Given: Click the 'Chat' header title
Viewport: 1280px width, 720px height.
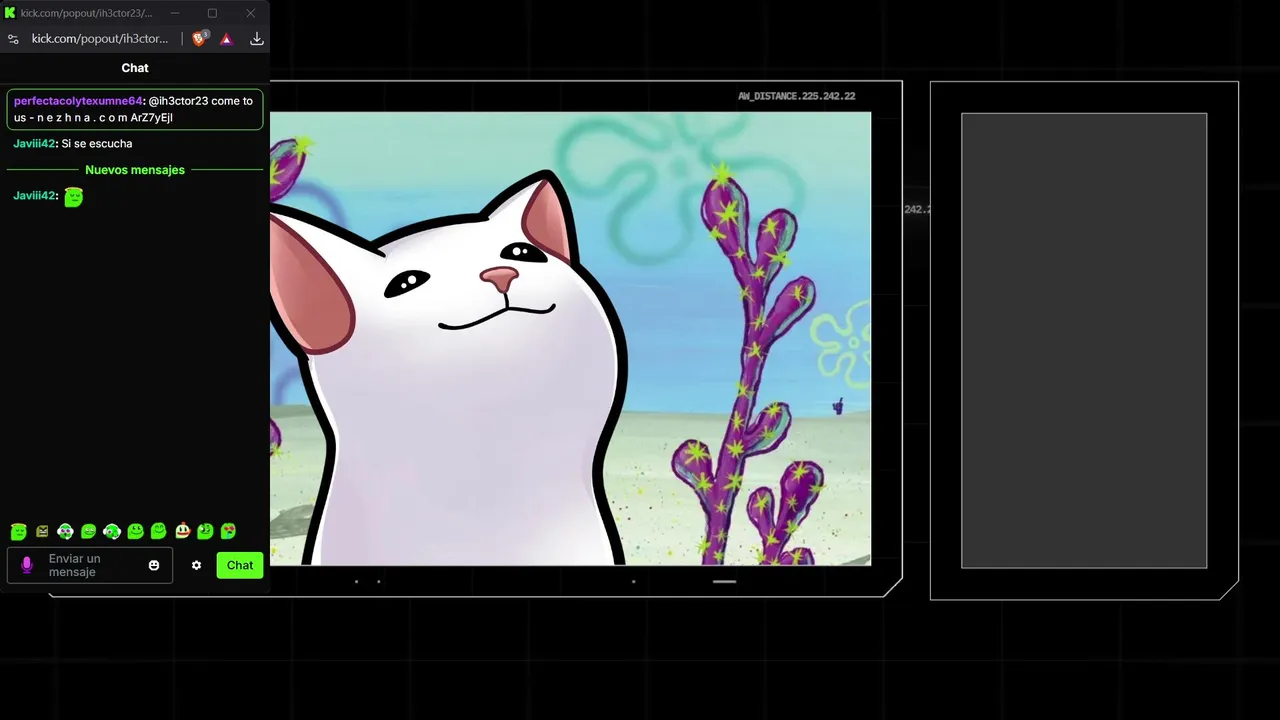Looking at the screenshot, I should coord(135,68).
